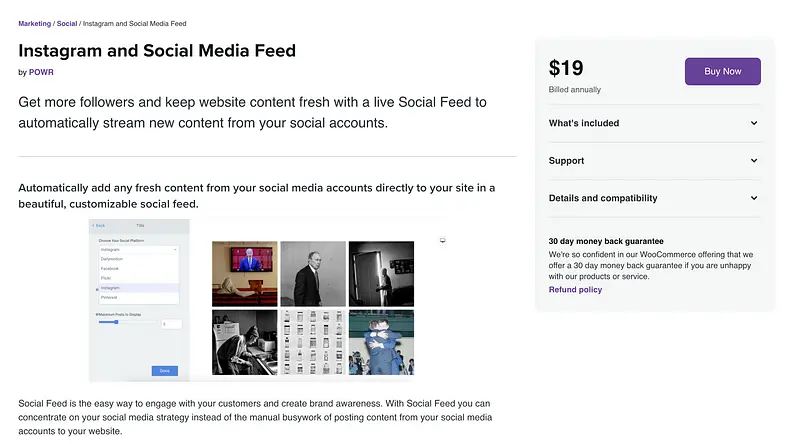Open the man in suit photo
This screenshot has width=799, height=444.
click(313, 273)
